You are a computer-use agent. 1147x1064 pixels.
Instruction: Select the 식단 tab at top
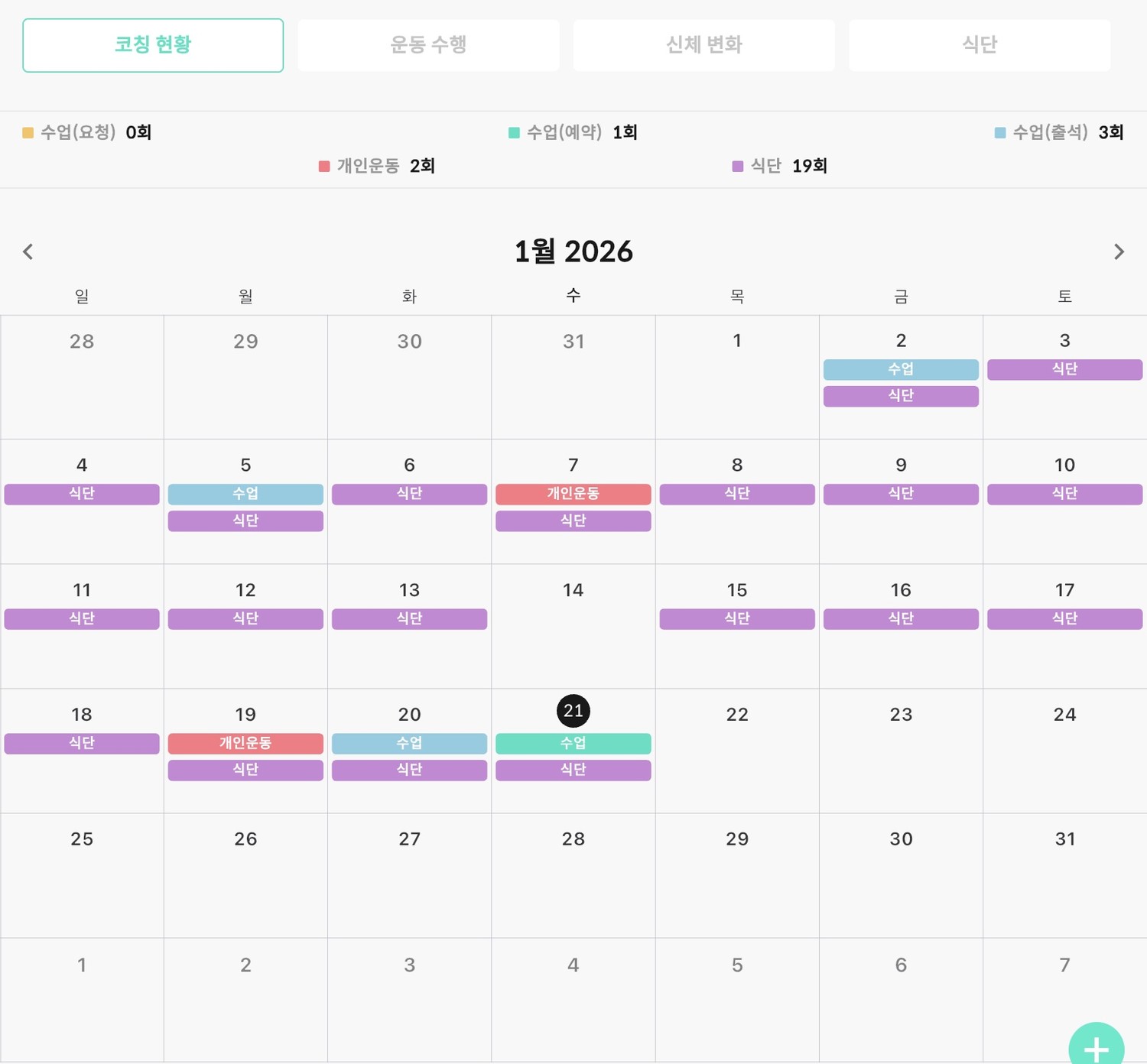click(979, 45)
